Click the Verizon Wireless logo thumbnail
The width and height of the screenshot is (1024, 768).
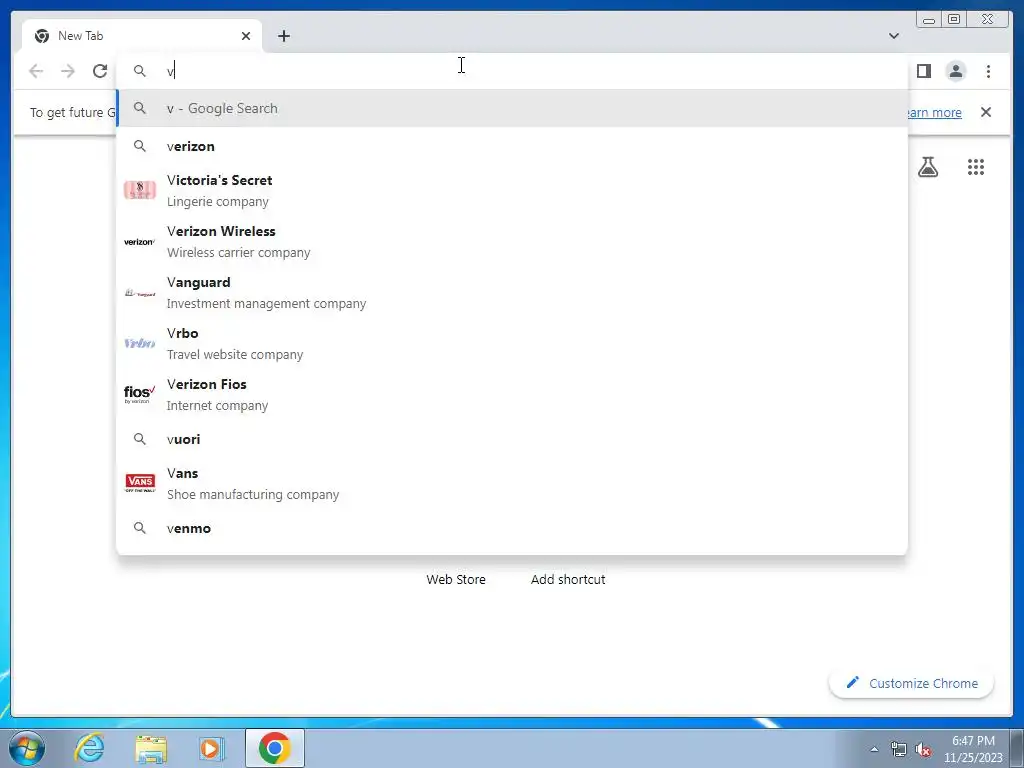tap(140, 242)
